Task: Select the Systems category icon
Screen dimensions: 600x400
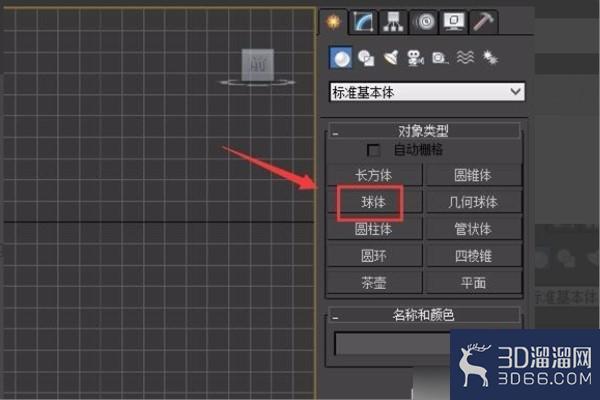Action: click(x=490, y=58)
